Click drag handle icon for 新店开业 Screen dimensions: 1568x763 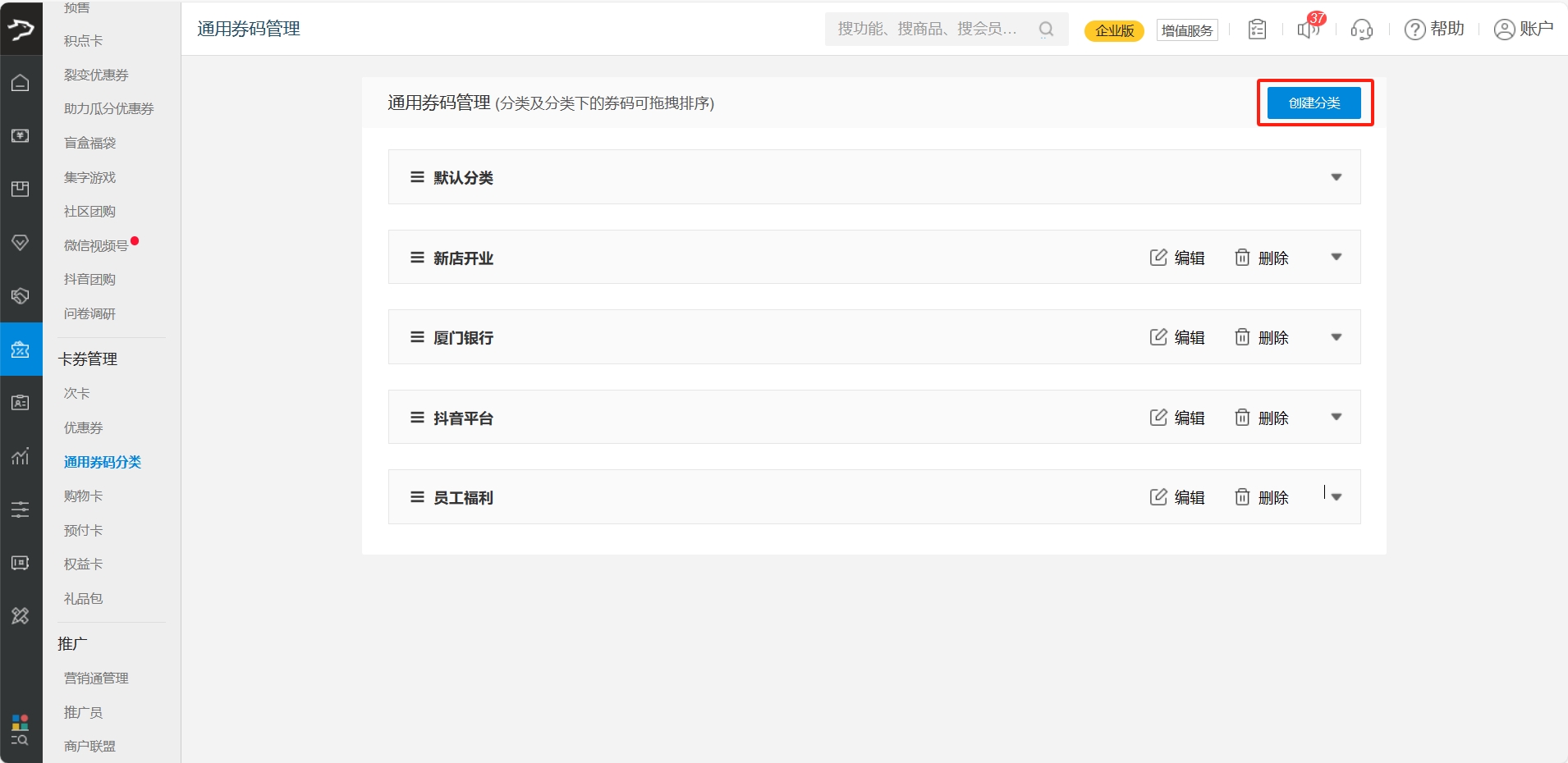tap(417, 258)
